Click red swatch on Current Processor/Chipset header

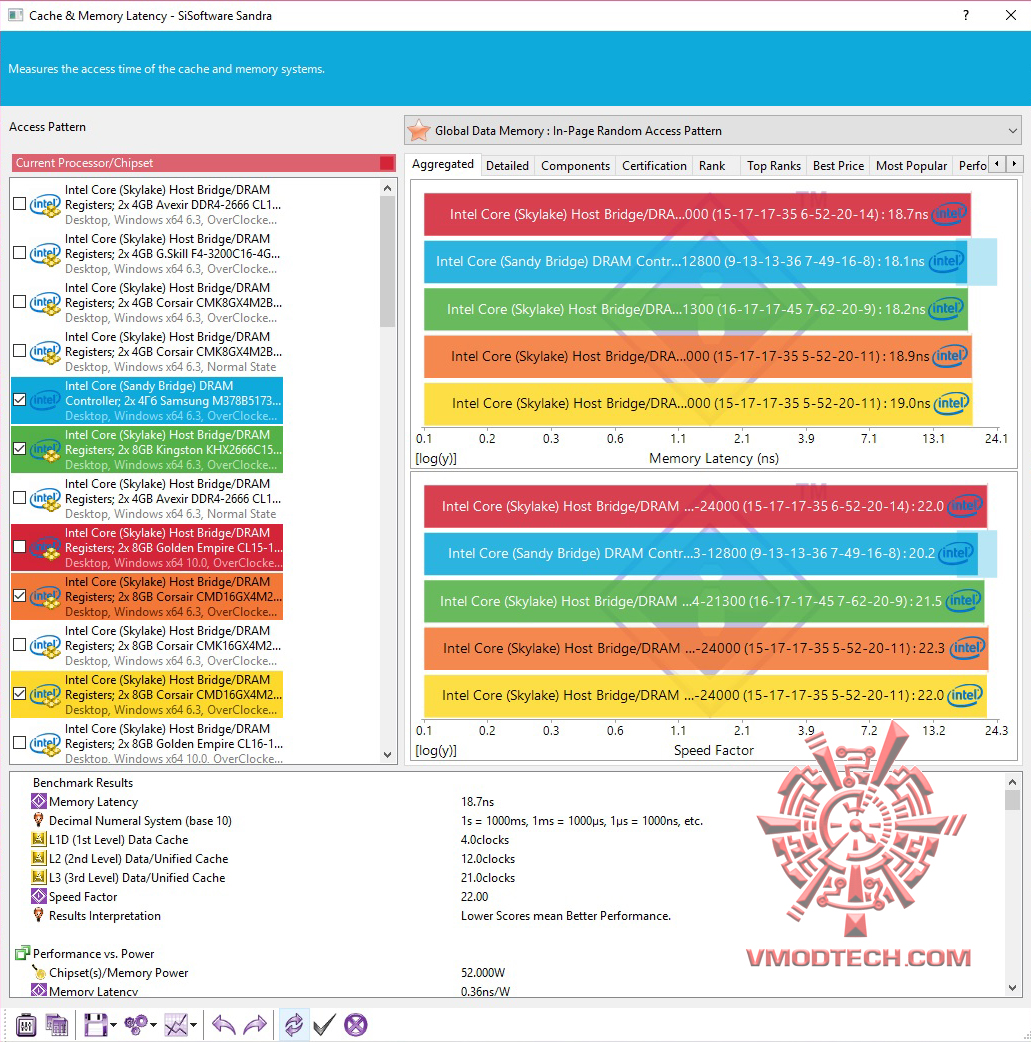[386, 163]
